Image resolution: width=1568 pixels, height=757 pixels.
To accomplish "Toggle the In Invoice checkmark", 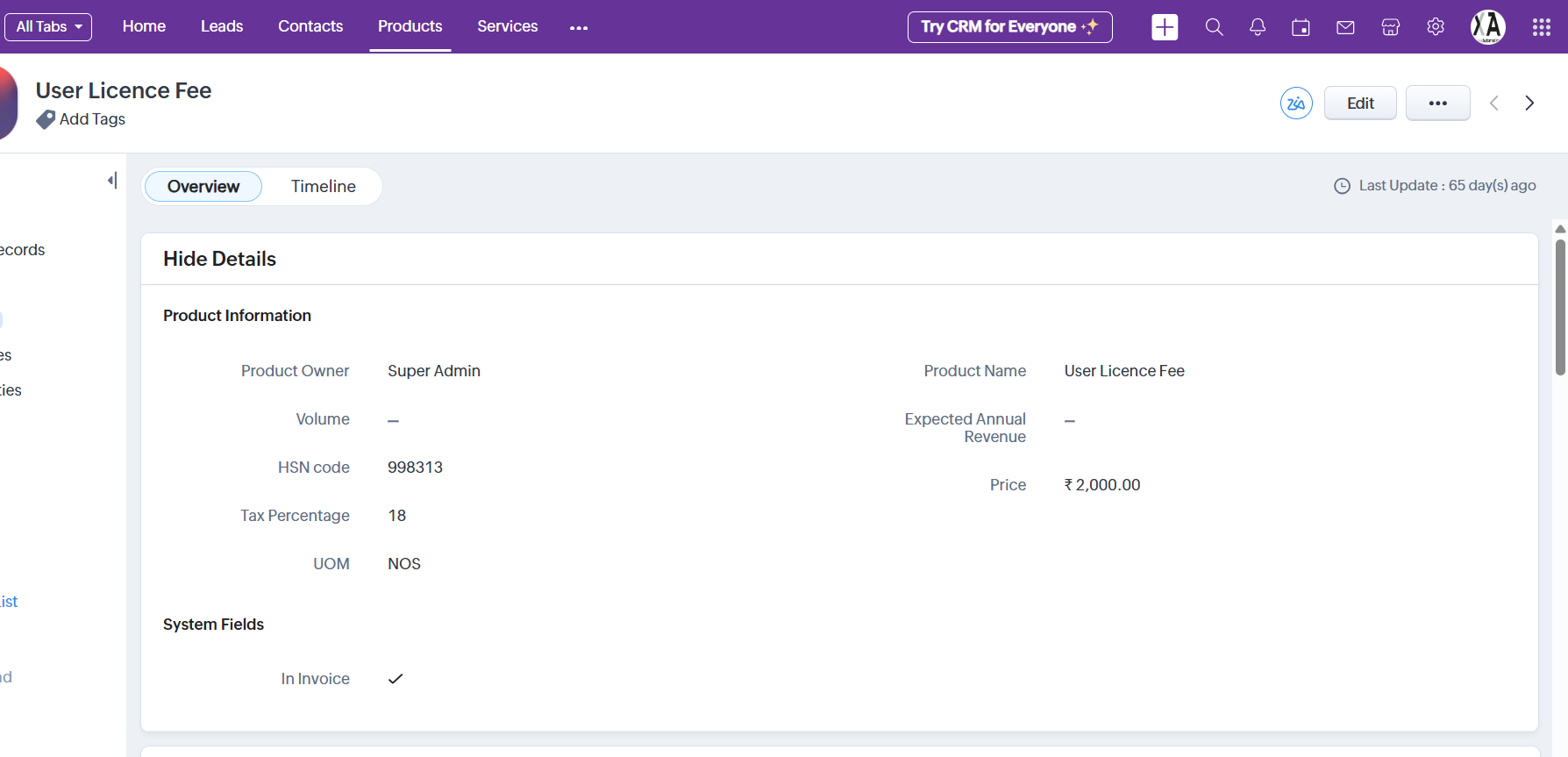I will click(x=396, y=679).
